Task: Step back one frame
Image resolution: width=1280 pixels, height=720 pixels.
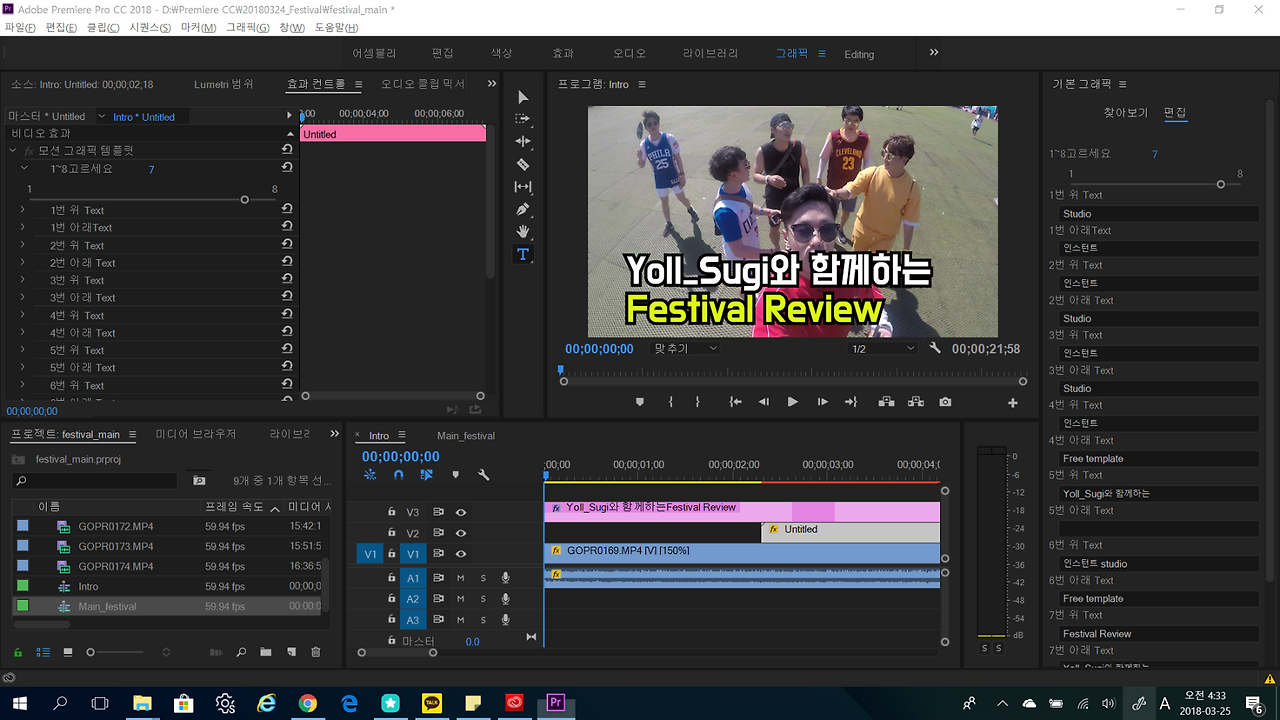Action: (764, 402)
